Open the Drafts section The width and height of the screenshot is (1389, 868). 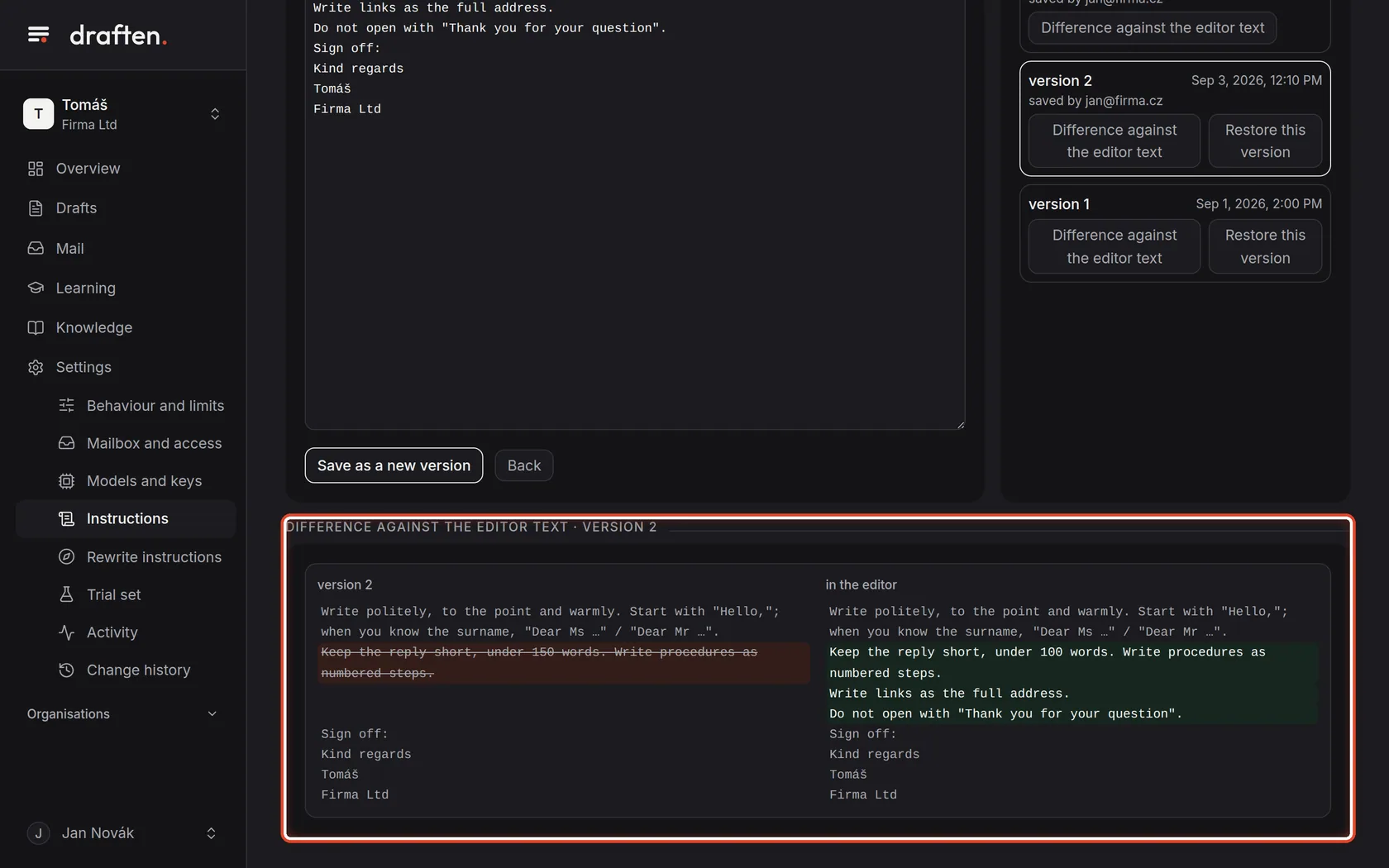point(126,208)
